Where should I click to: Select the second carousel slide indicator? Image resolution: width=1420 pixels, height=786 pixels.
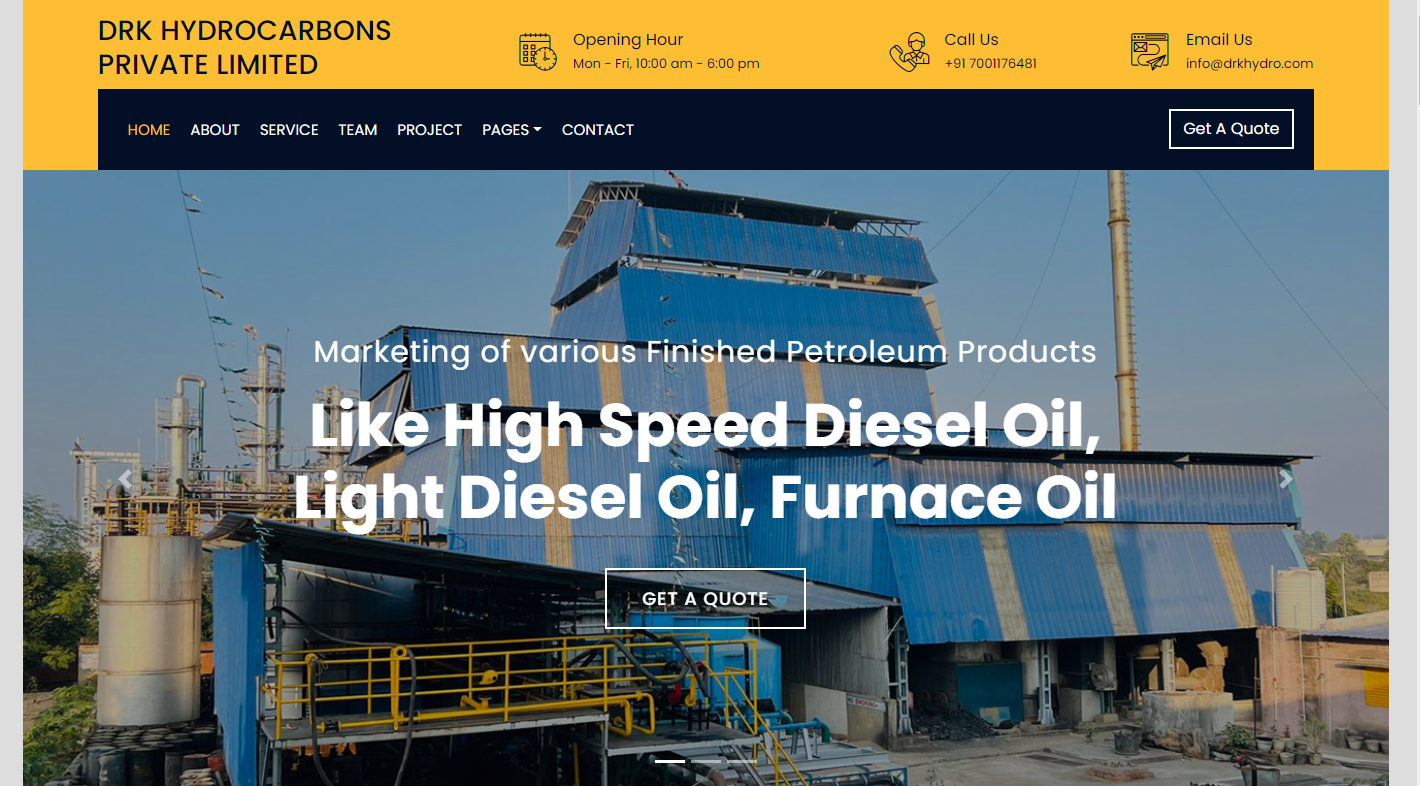coord(706,761)
